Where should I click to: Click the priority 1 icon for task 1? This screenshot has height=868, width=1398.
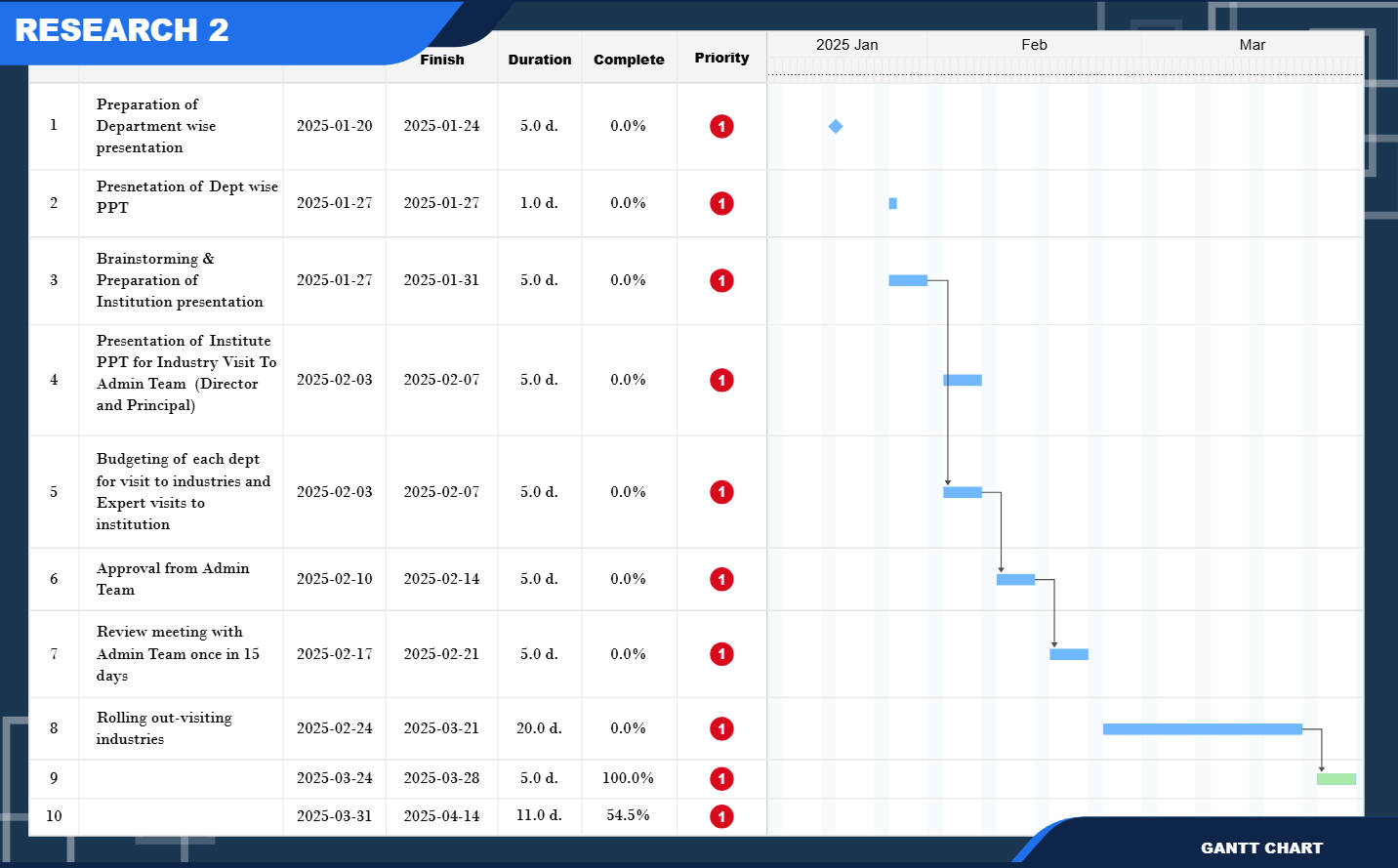click(x=721, y=127)
